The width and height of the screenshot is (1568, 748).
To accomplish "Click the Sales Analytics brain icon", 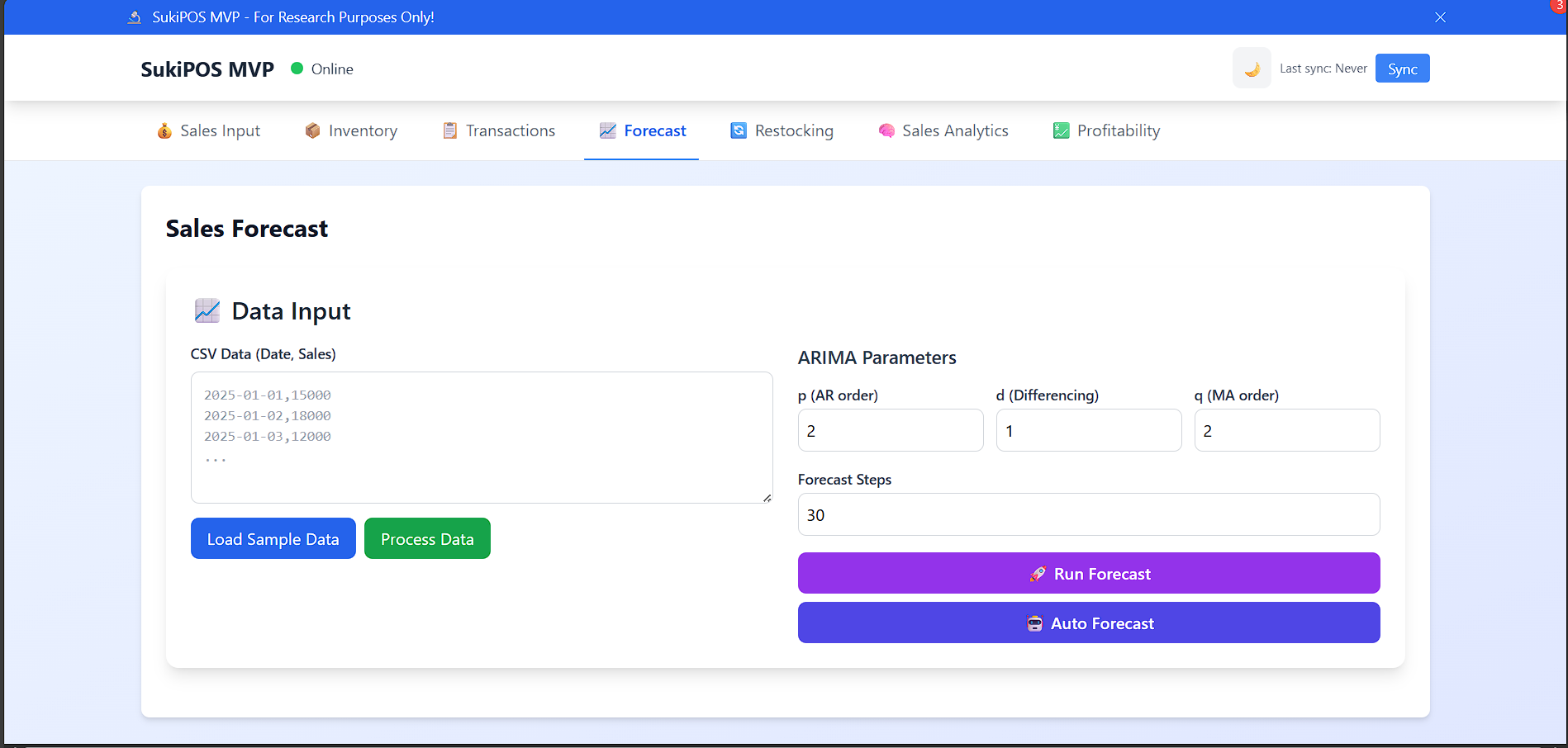I will [x=886, y=130].
